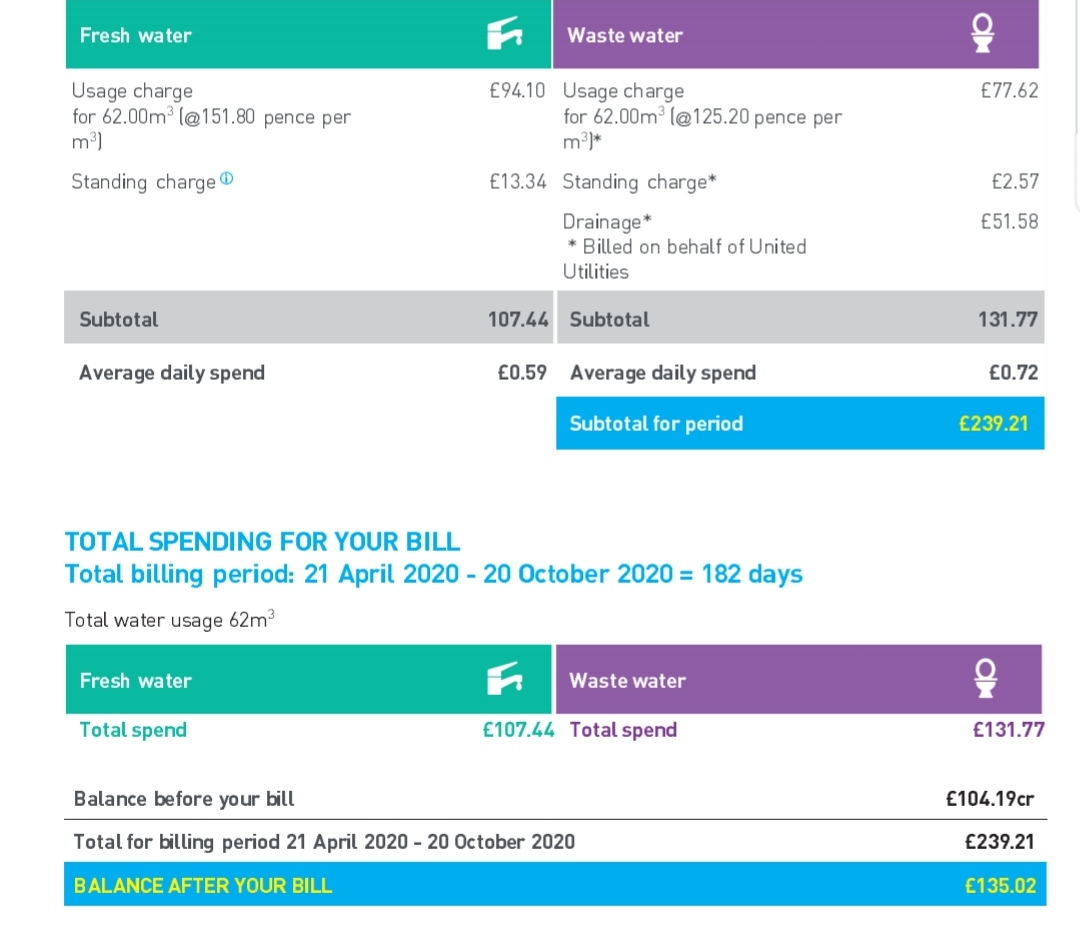1080x930 pixels.
Task: Click the TOTAL SPENDING FOR YOUR BILL heading
Action: pos(262,541)
